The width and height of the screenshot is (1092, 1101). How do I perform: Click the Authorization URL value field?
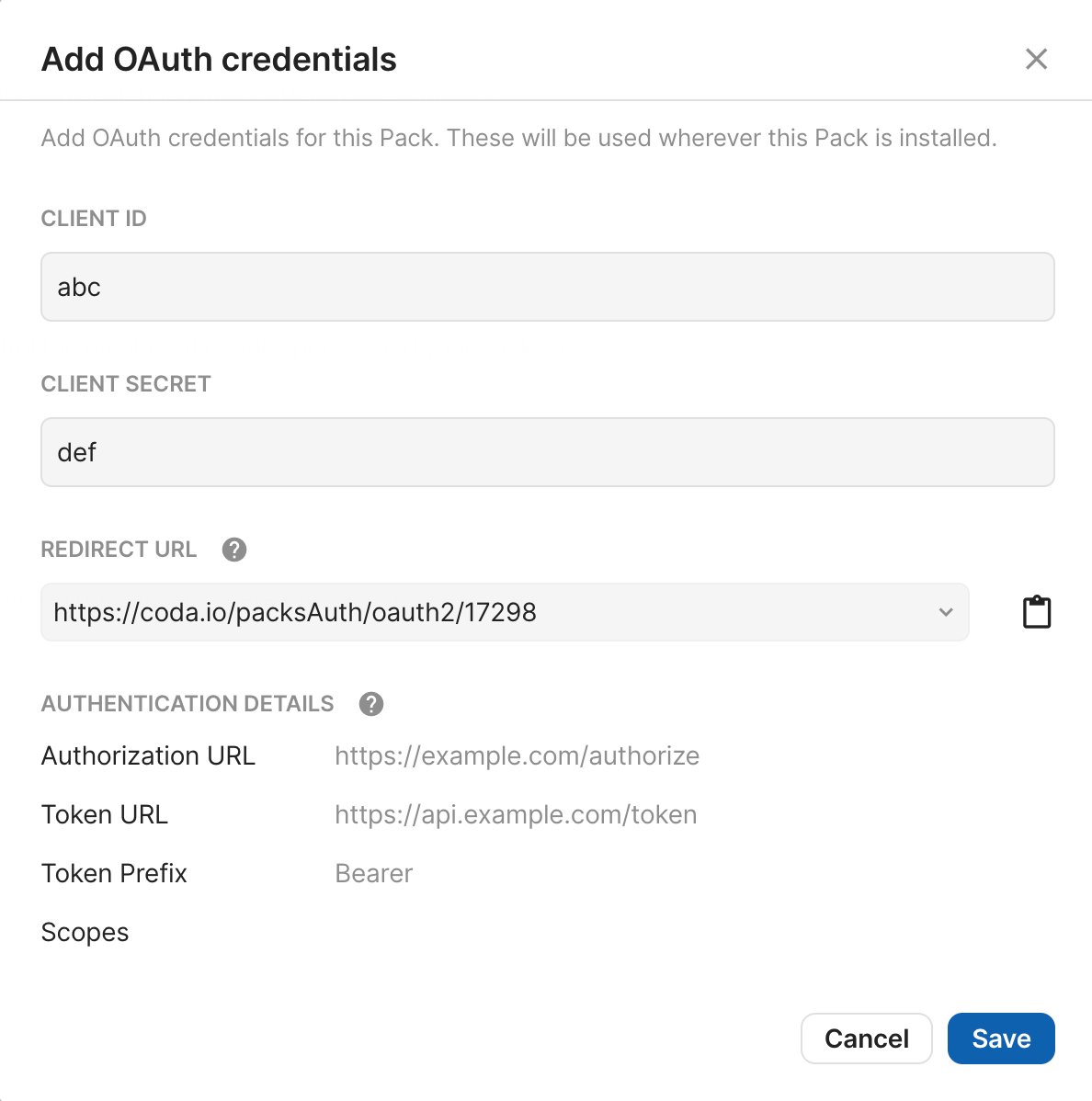pyautogui.click(x=517, y=755)
